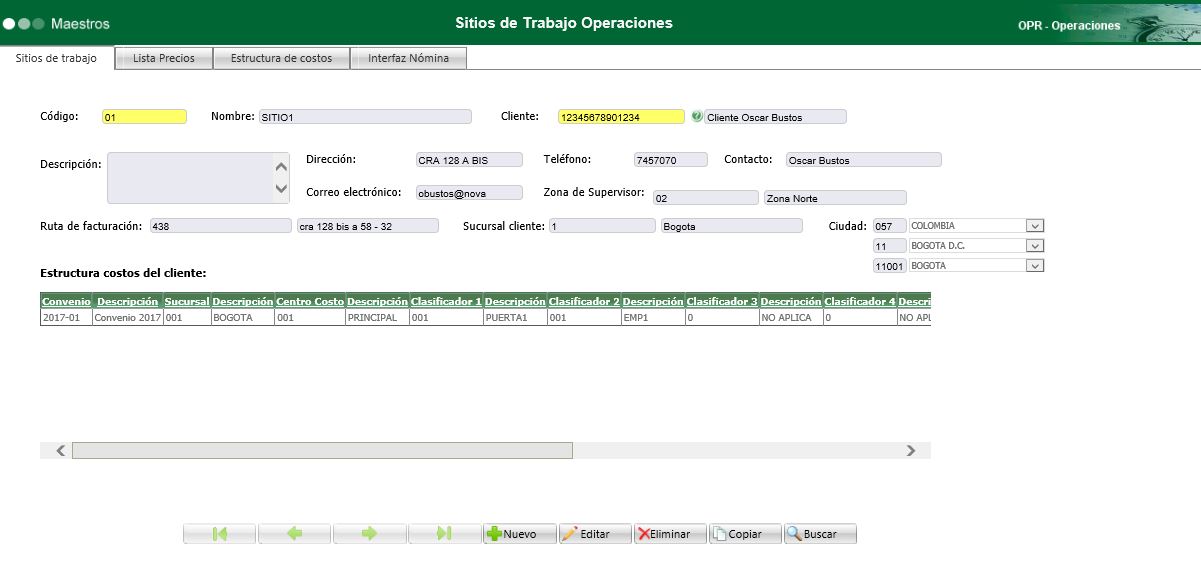This screenshot has height=567, width=1201.
Task: Sort by the Centro Costo column header
Action: [x=310, y=301]
